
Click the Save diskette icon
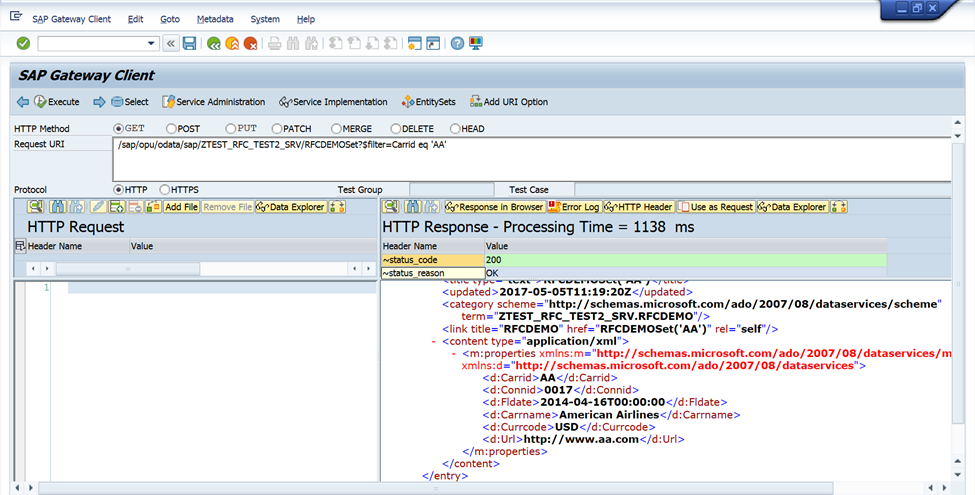tap(190, 43)
